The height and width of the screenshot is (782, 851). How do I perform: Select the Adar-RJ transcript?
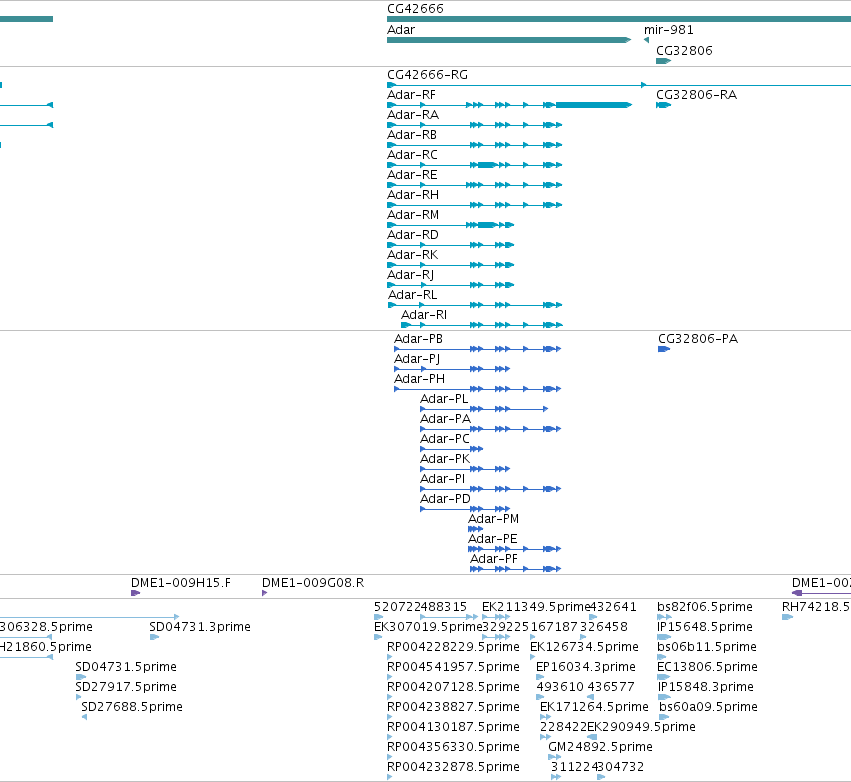(x=450, y=285)
